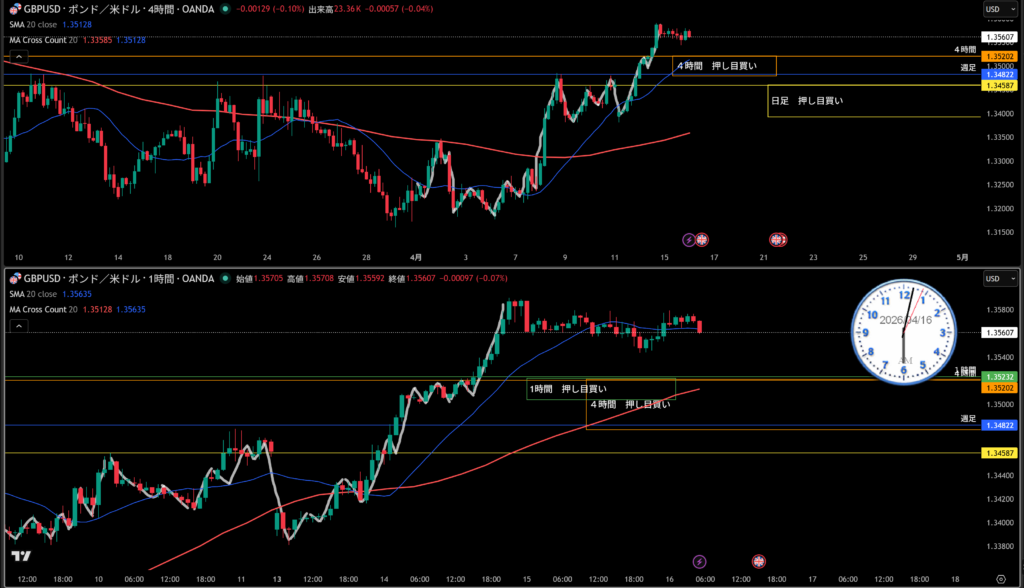Click the purple lightning event icon in lower chart
This screenshot has width=1024, height=588.
[x=699, y=562]
